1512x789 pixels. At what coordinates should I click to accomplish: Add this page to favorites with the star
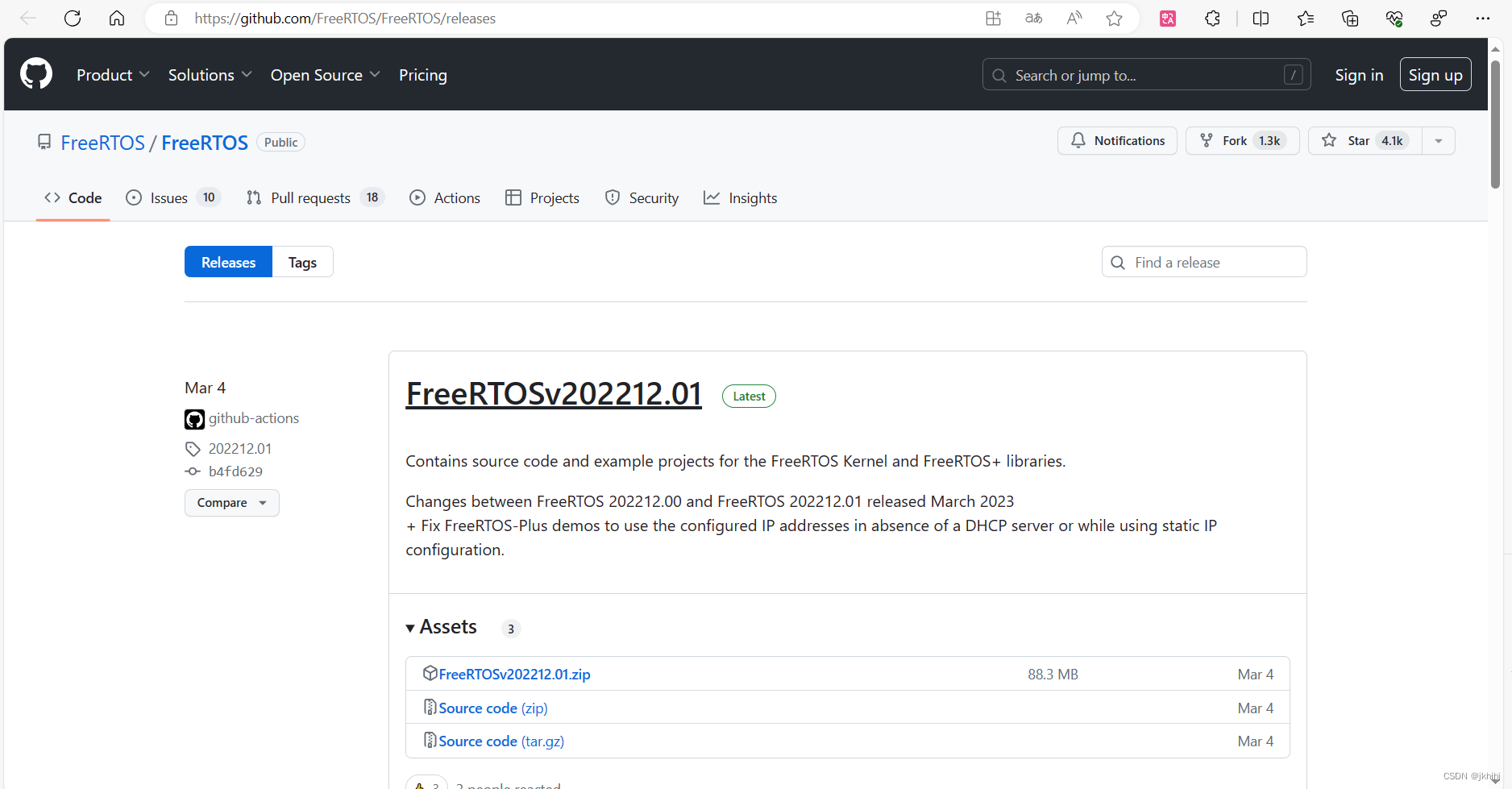pos(1114,19)
